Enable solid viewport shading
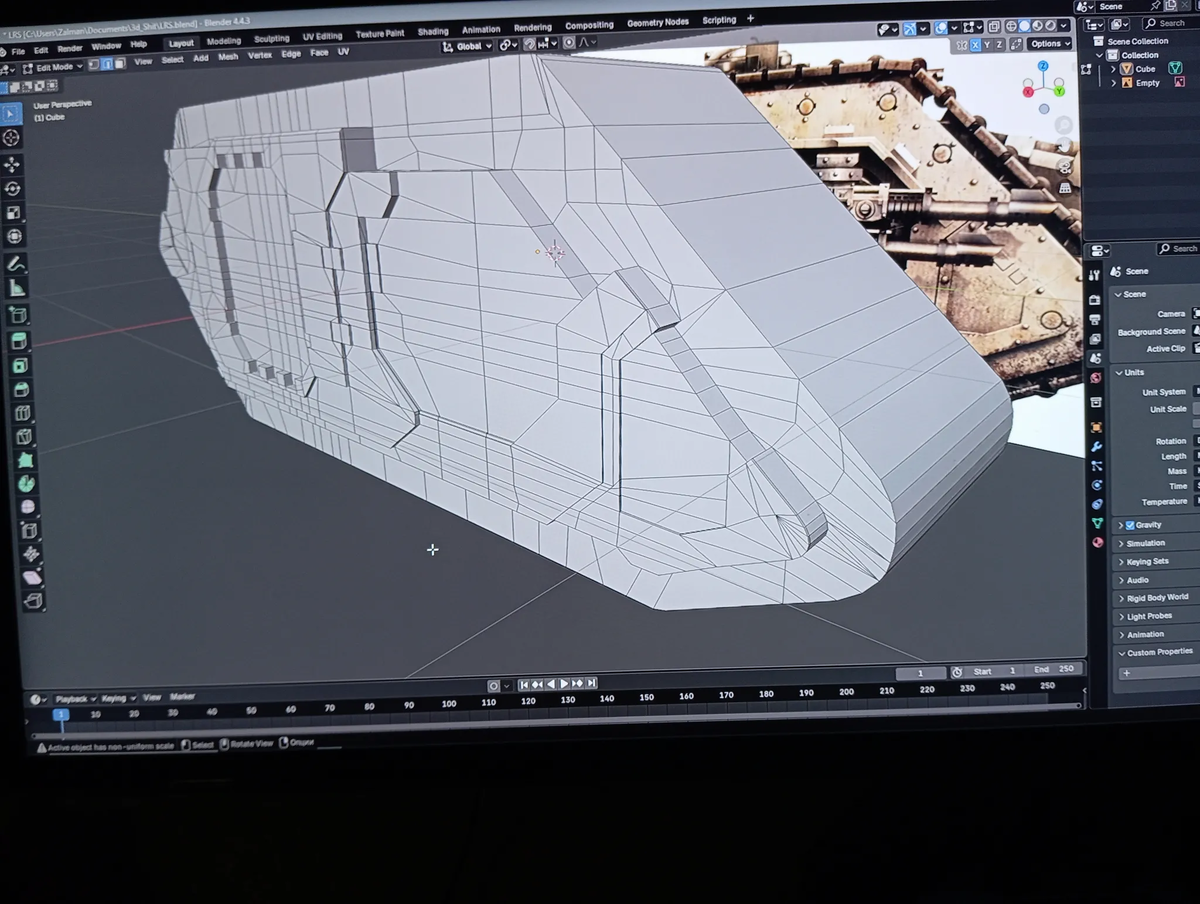 (1025, 27)
